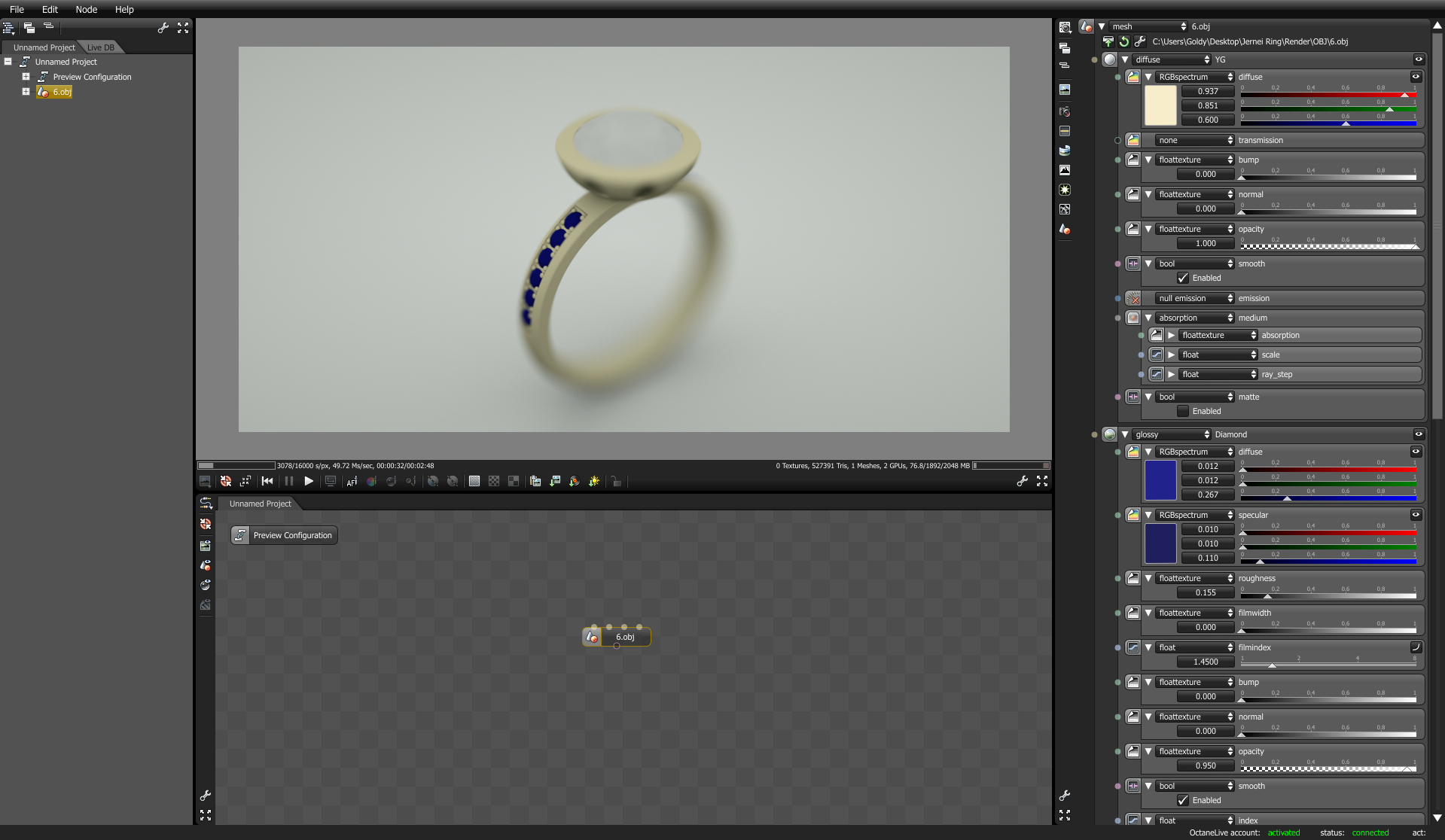Screen dimensions: 1445x840
Task: Click the save render image icon
Action: (x=555, y=481)
